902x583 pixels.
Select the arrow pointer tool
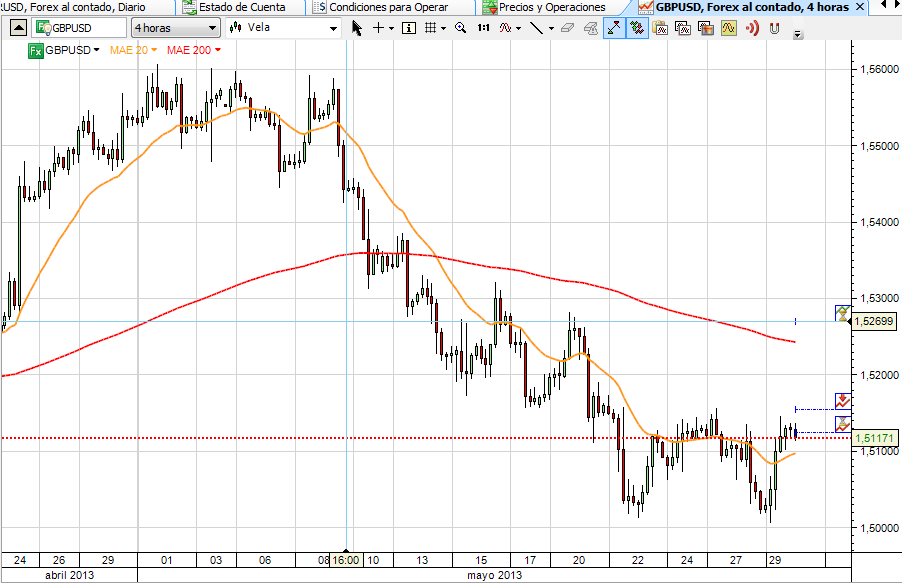358,28
